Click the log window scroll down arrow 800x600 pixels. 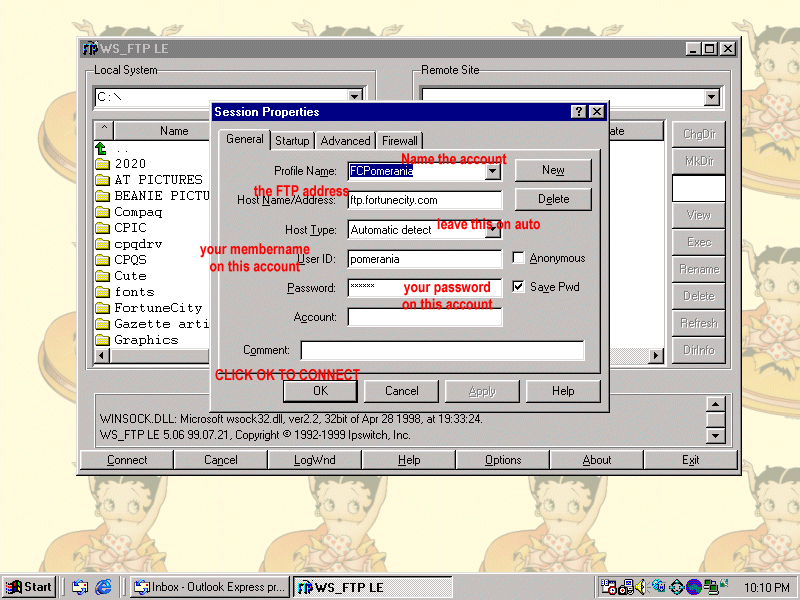coord(715,435)
